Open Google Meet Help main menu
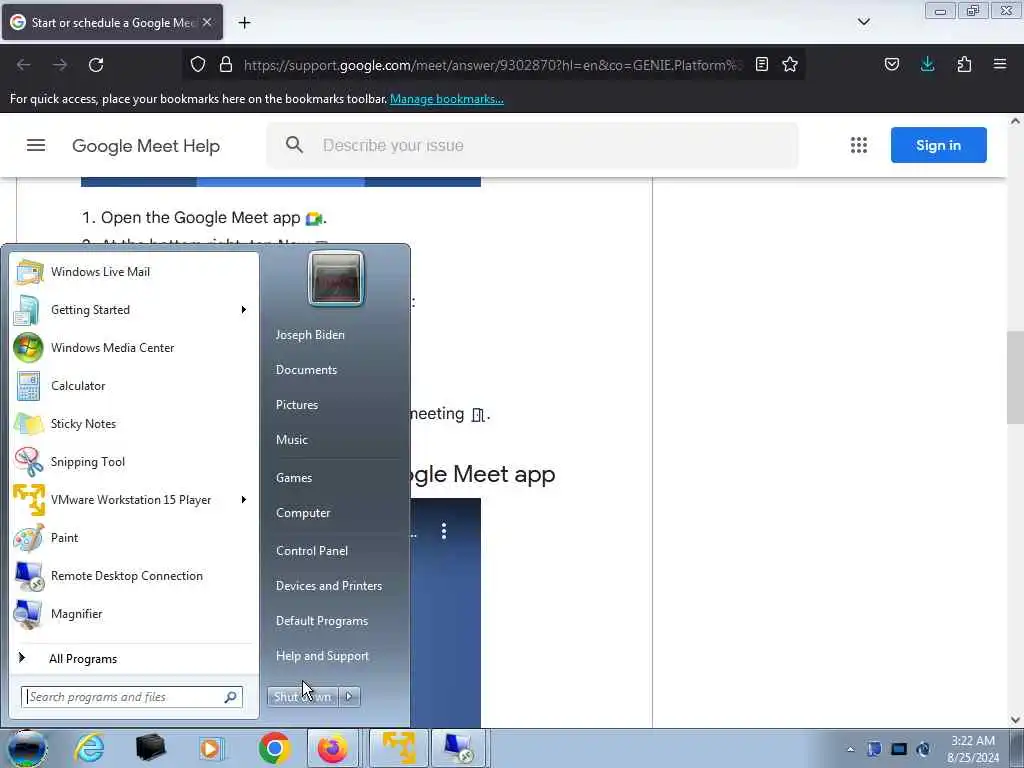 click(36, 145)
